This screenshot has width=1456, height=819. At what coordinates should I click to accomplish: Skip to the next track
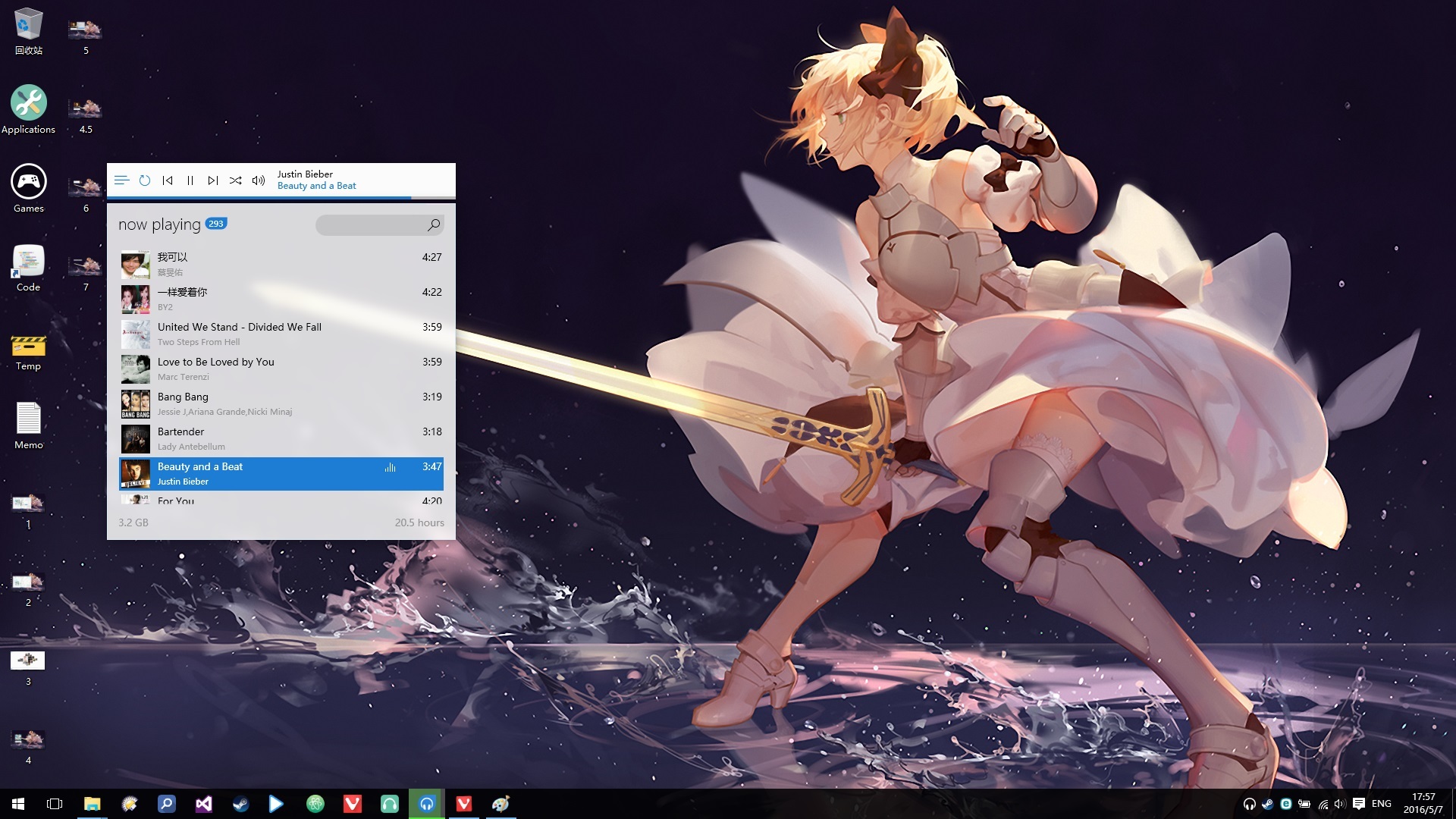coord(213,180)
